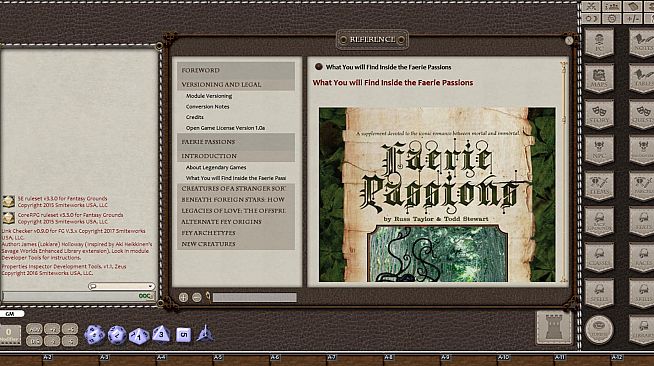Click the +5 modifier button

(70, 328)
